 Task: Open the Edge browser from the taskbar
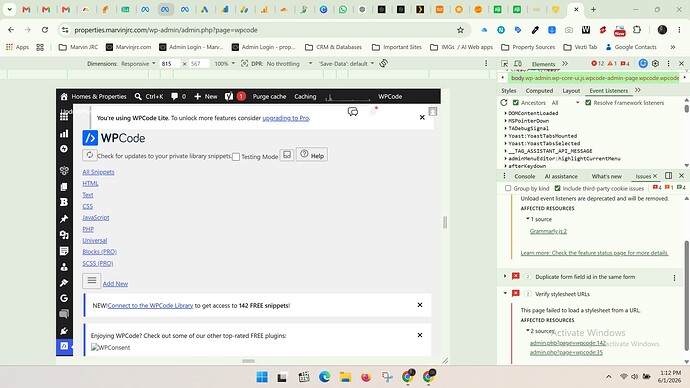tap(325, 377)
